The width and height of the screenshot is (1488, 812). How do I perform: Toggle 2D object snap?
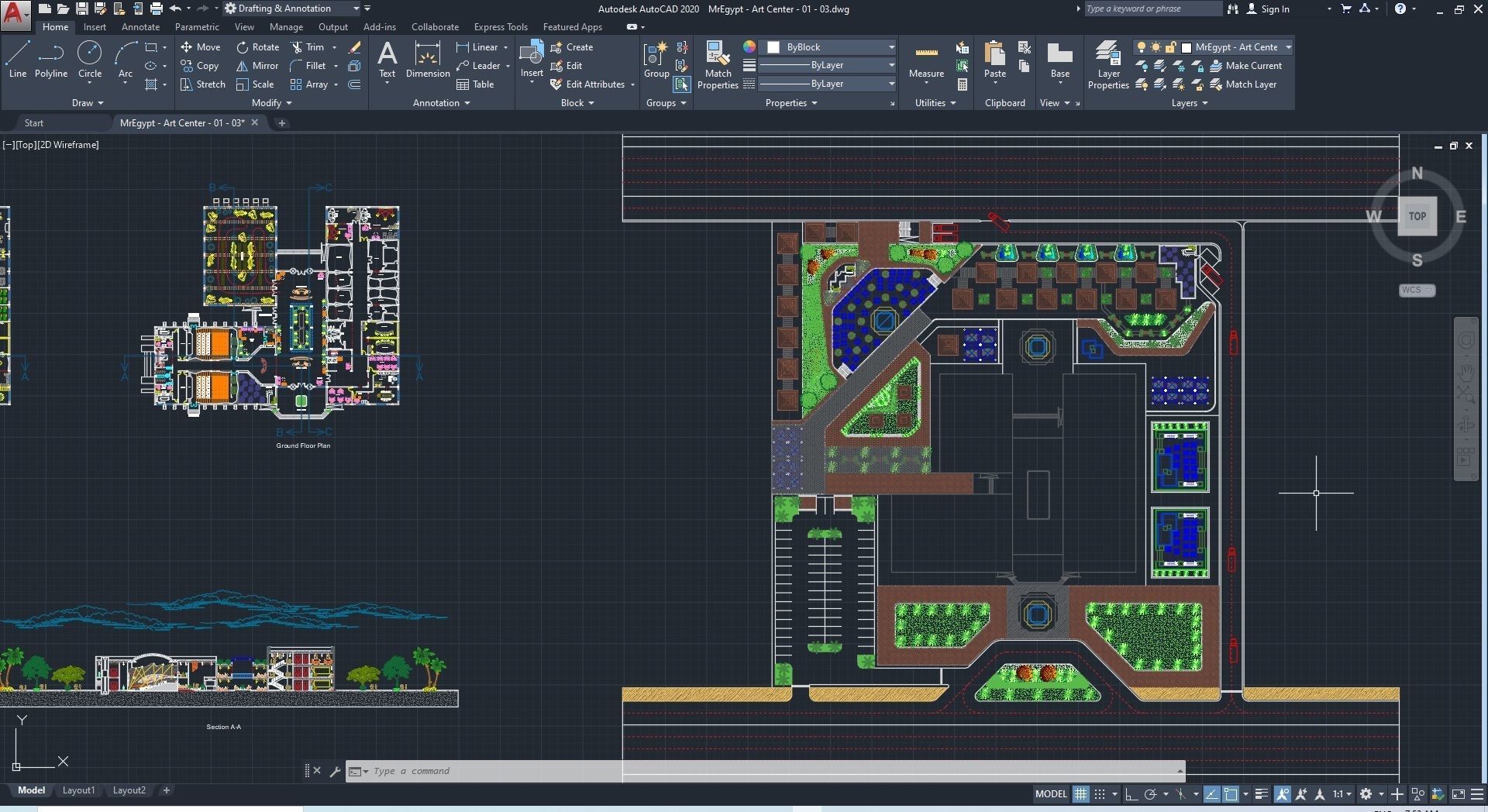click(1231, 794)
